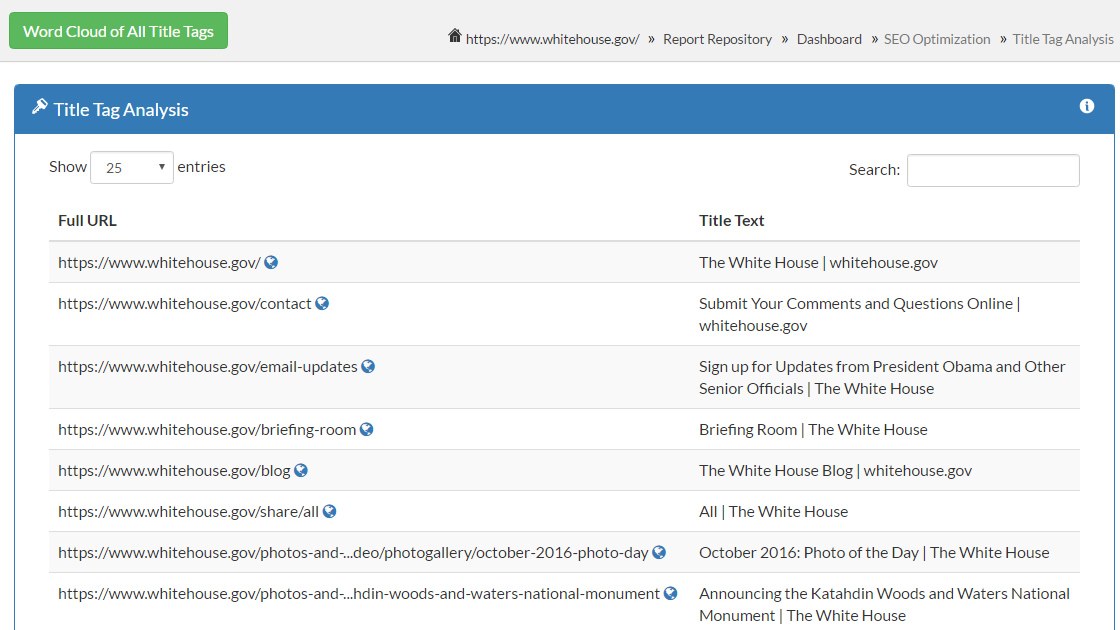Click the https://www.whitehouse.gov/briefing-room URL text
The image size is (1120, 630).
(206, 429)
